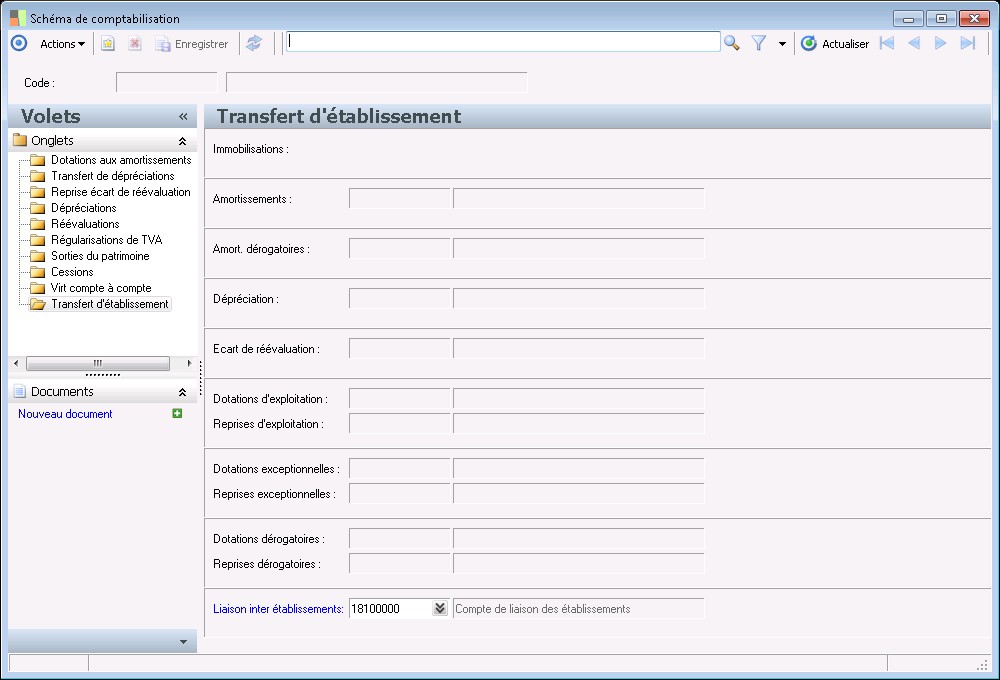Click the Liaison inter établissements link label
Image resolution: width=1000 pixels, height=680 pixels.
pos(278,609)
